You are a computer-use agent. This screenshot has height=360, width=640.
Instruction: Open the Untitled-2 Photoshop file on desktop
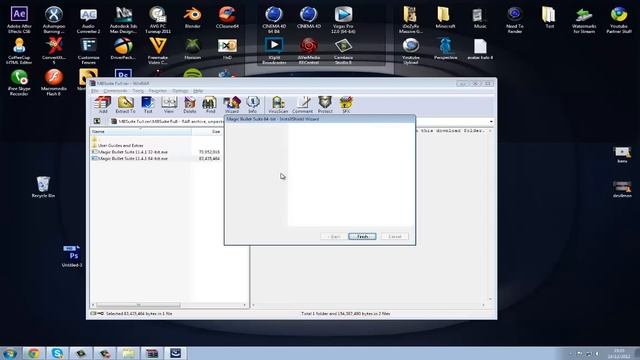72,256
